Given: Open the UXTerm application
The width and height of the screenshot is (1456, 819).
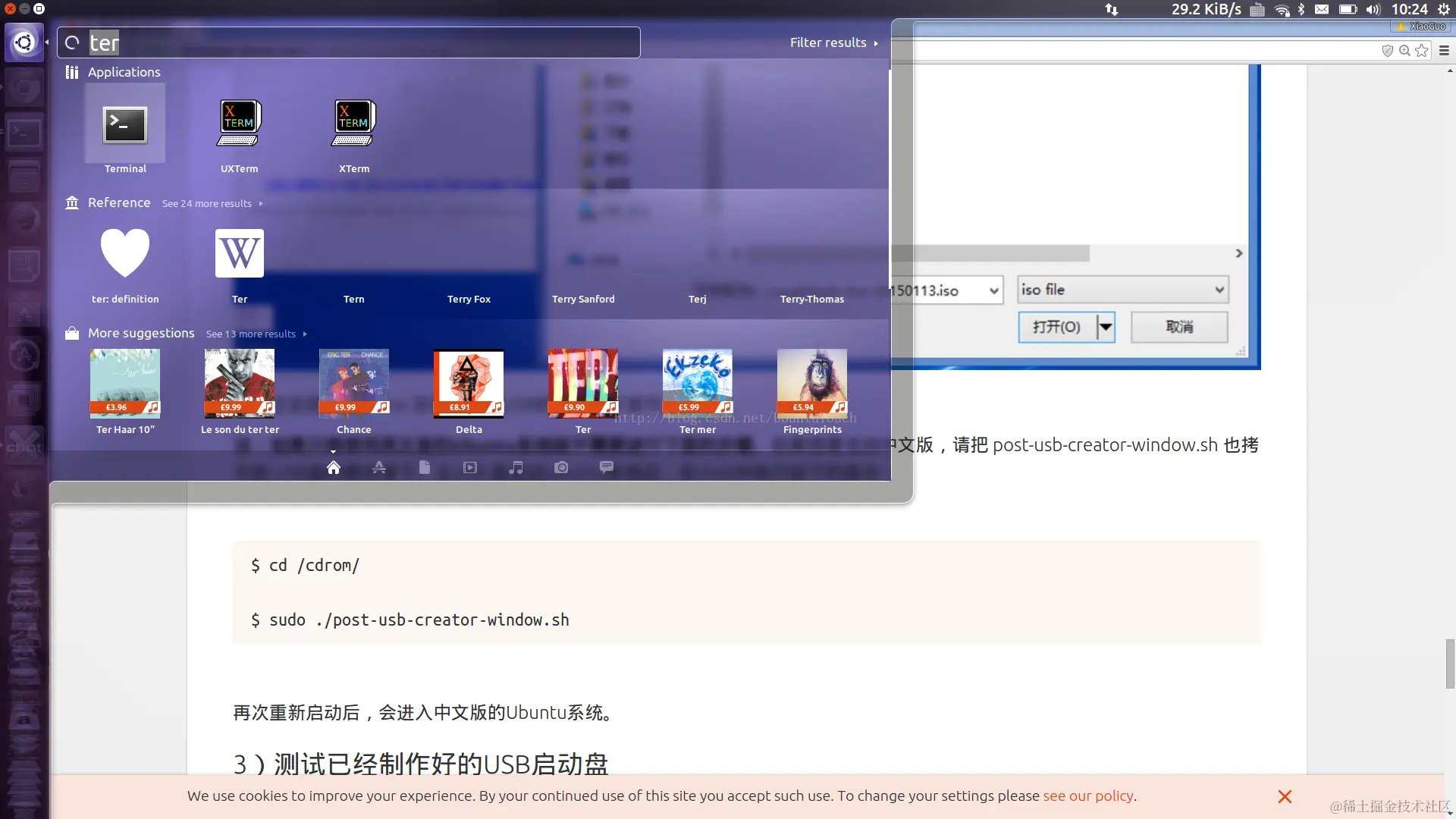Looking at the screenshot, I should click(240, 123).
